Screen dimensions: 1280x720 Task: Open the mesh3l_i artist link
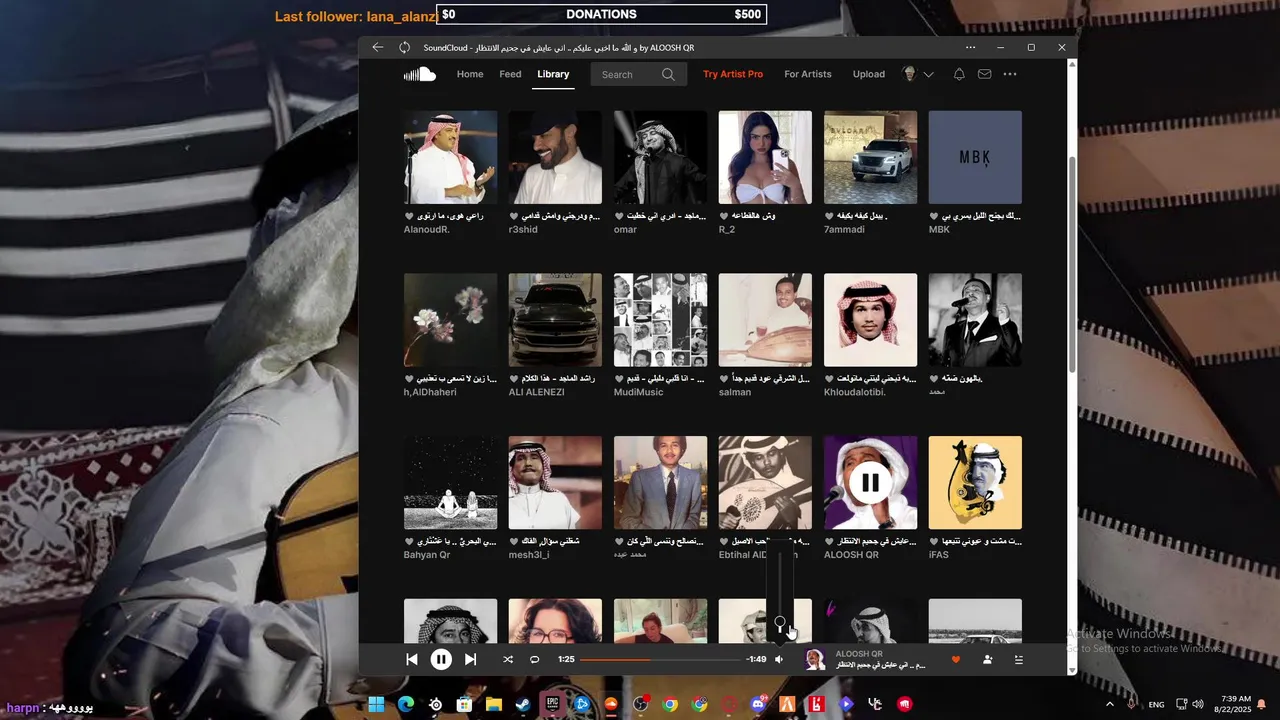click(529, 555)
